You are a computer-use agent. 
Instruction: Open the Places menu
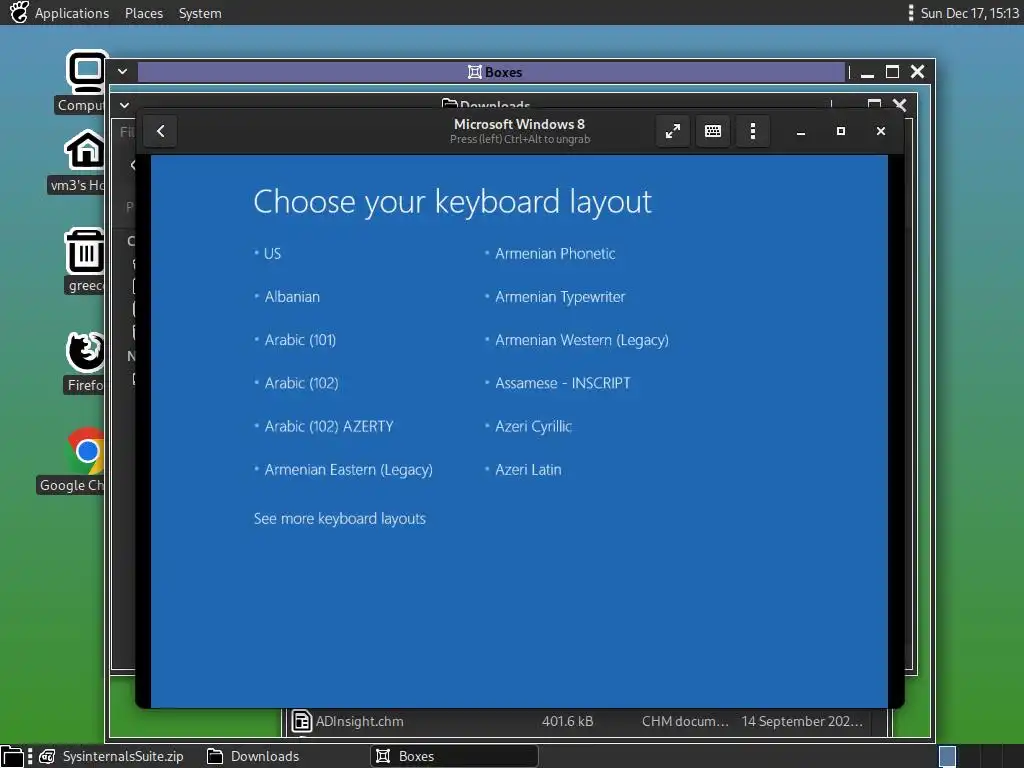click(144, 13)
